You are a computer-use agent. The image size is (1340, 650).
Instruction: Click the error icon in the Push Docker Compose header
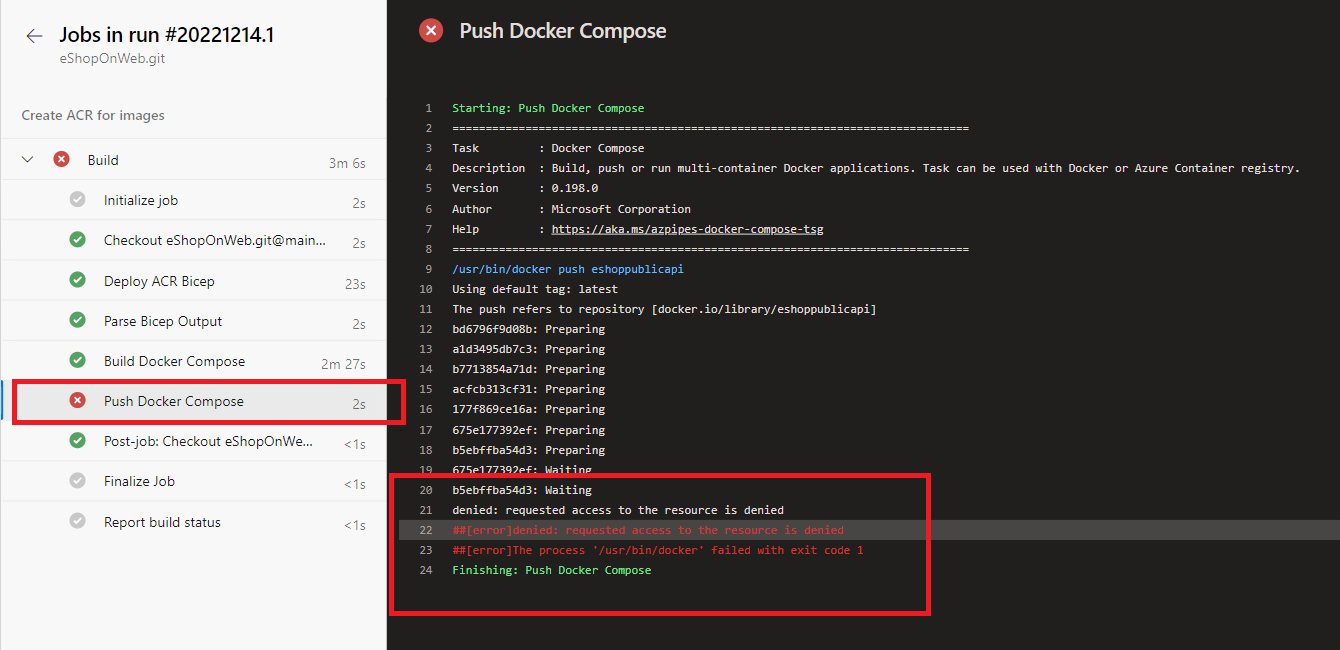pos(430,30)
